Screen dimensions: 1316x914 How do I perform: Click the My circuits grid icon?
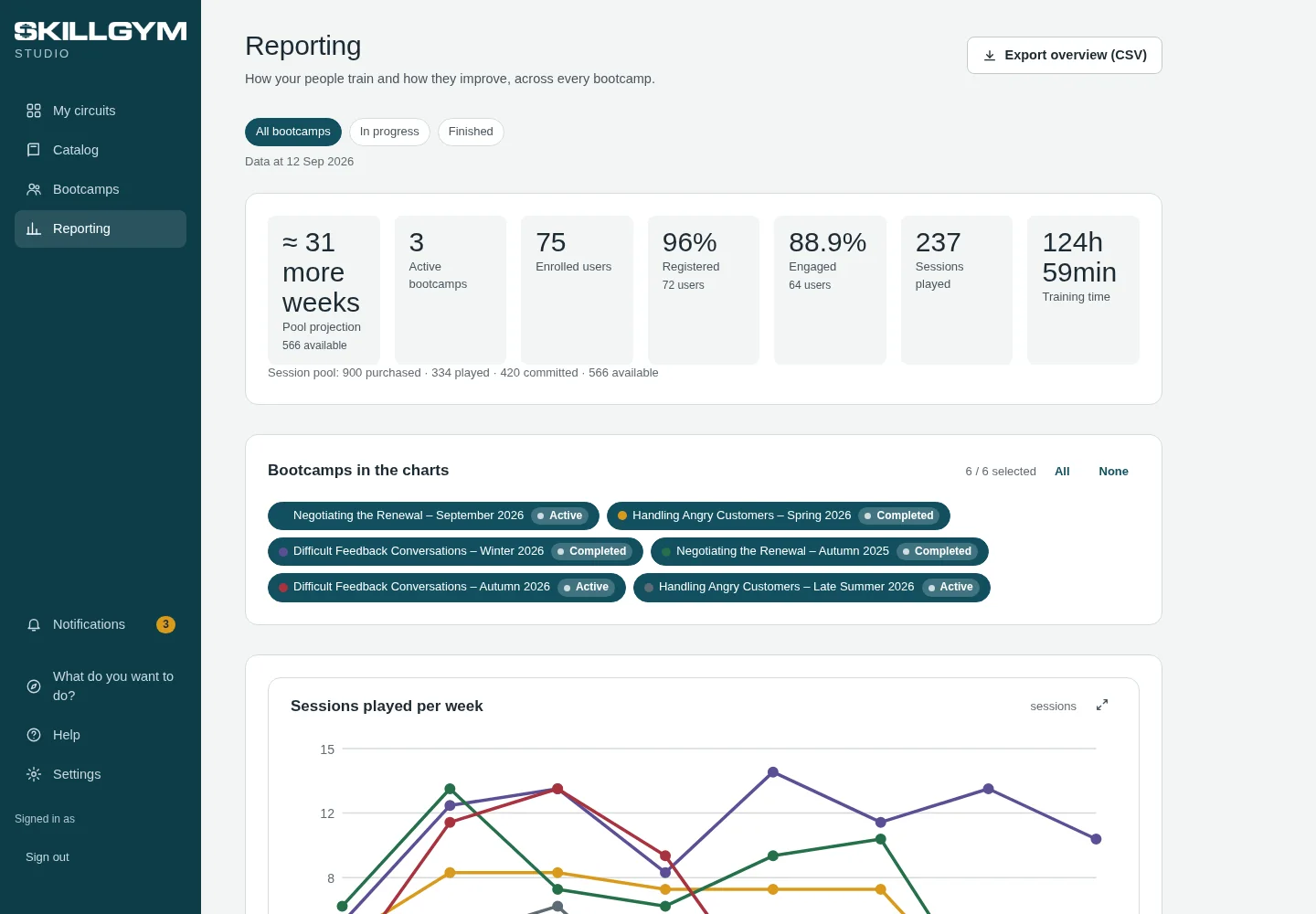point(34,111)
